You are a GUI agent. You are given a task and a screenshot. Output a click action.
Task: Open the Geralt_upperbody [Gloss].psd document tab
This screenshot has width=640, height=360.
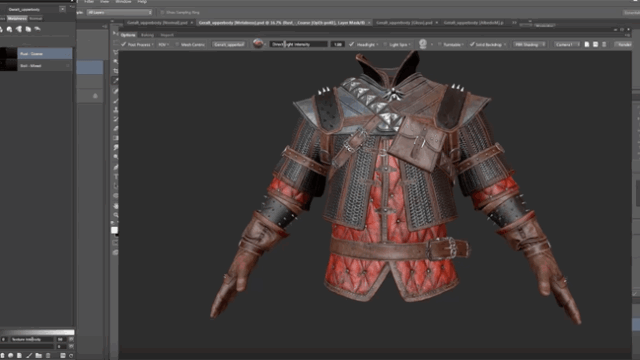point(404,22)
